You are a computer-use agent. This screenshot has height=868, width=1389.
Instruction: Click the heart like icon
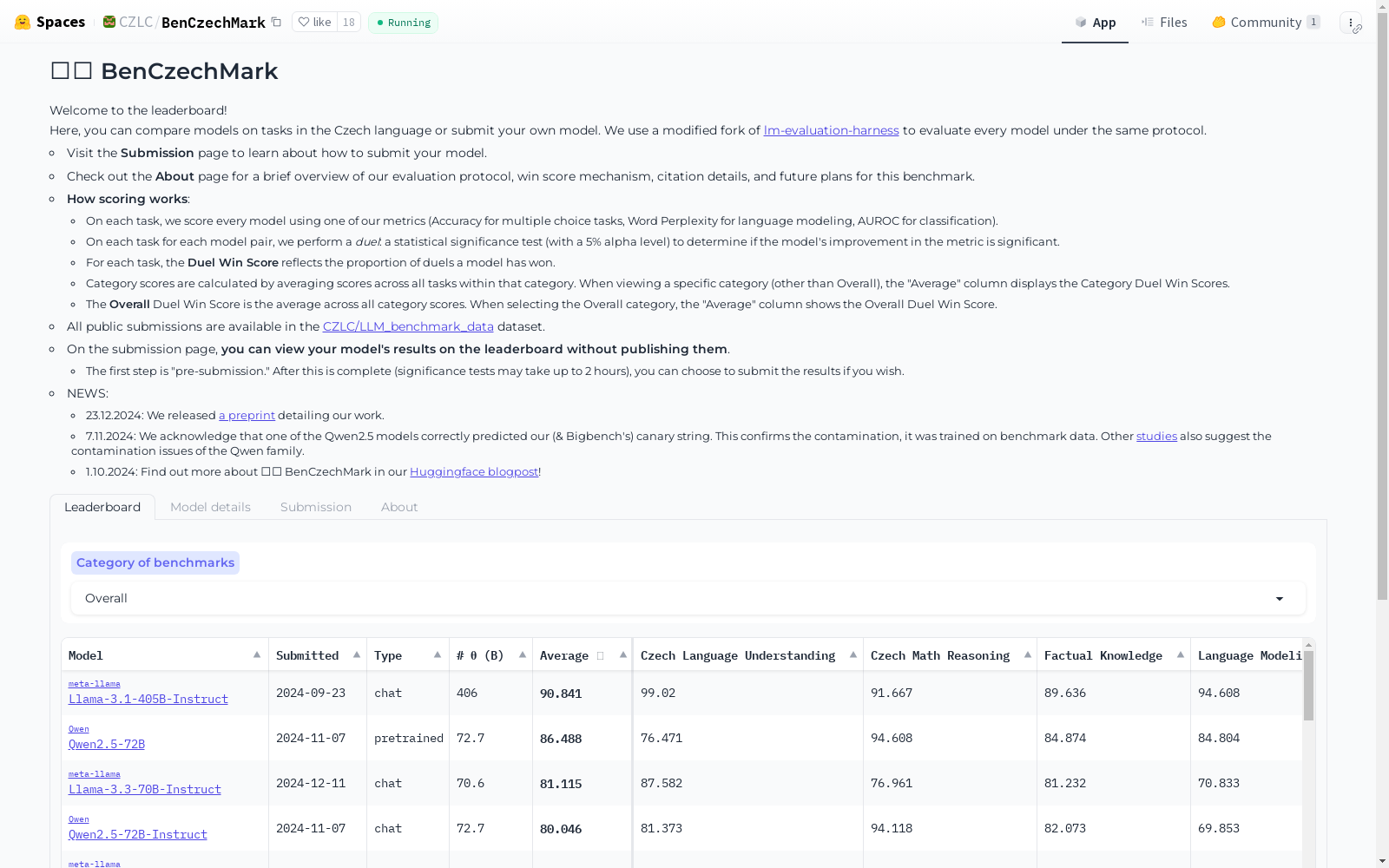tap(304, 22)
